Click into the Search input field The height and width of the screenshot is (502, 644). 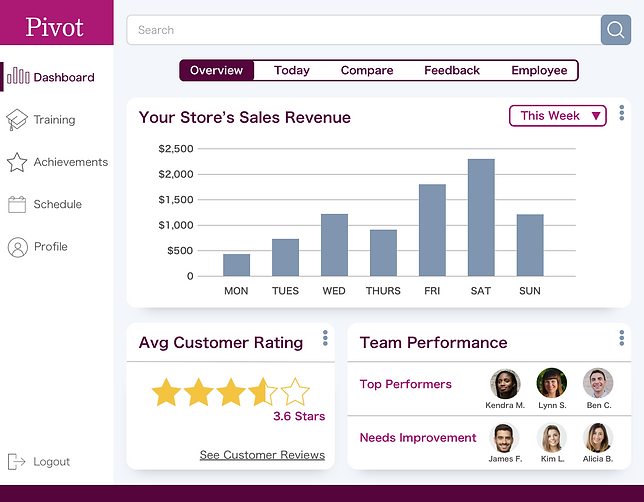pos(363,30)
